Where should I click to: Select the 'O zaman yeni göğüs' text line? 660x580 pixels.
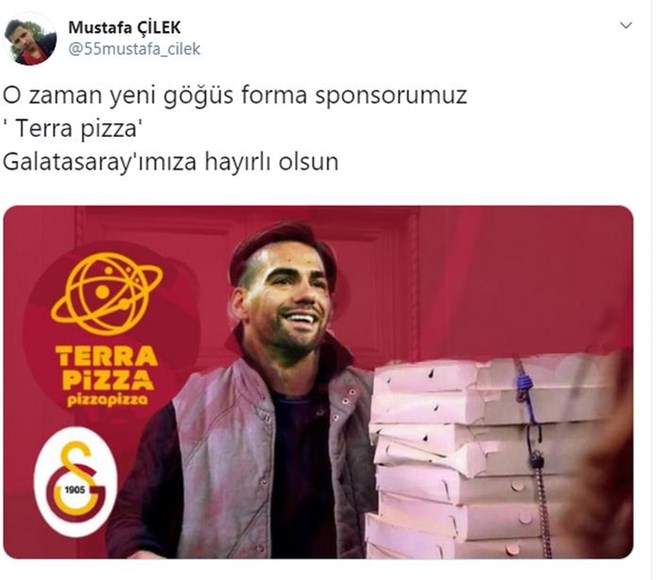tap(235, 96)
